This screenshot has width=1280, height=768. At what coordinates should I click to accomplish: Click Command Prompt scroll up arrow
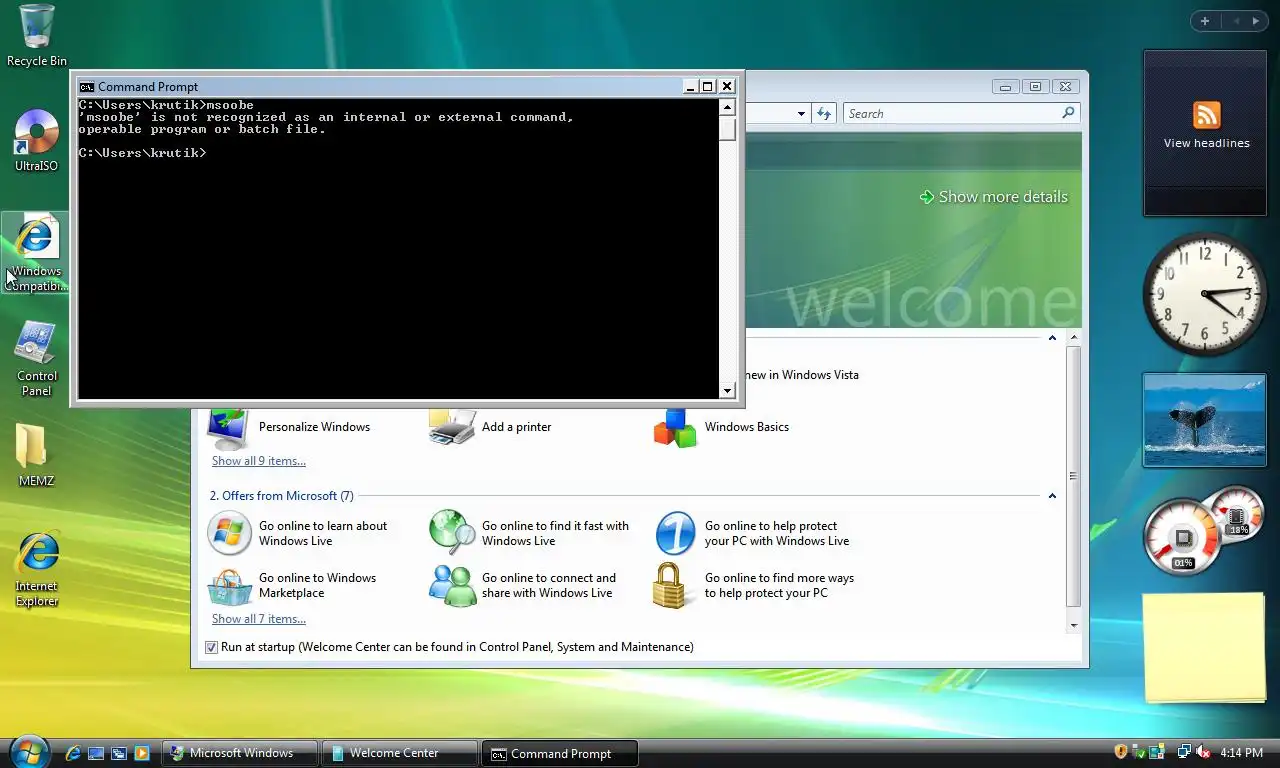click(x=727, y=107)
